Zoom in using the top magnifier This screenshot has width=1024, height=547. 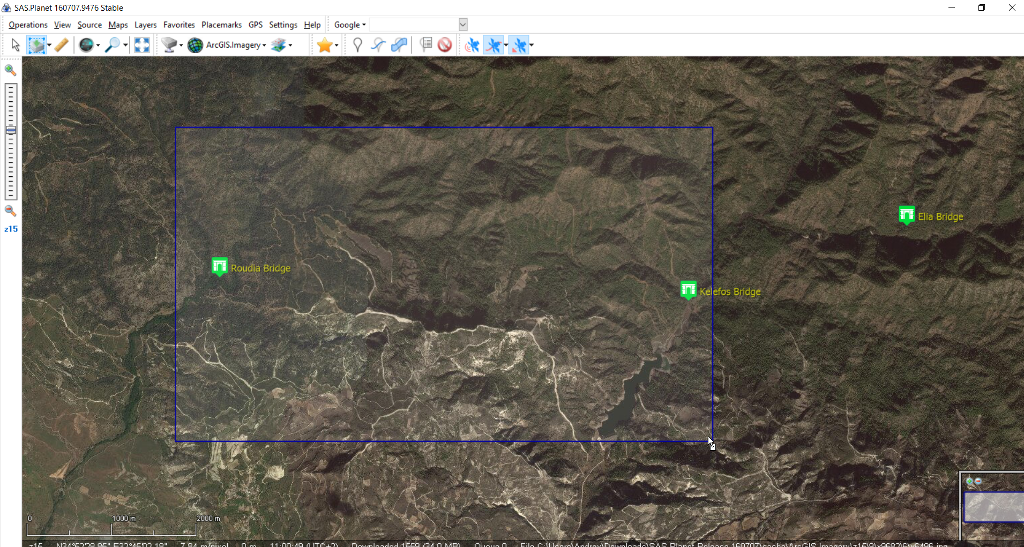[x=10, y=70]
